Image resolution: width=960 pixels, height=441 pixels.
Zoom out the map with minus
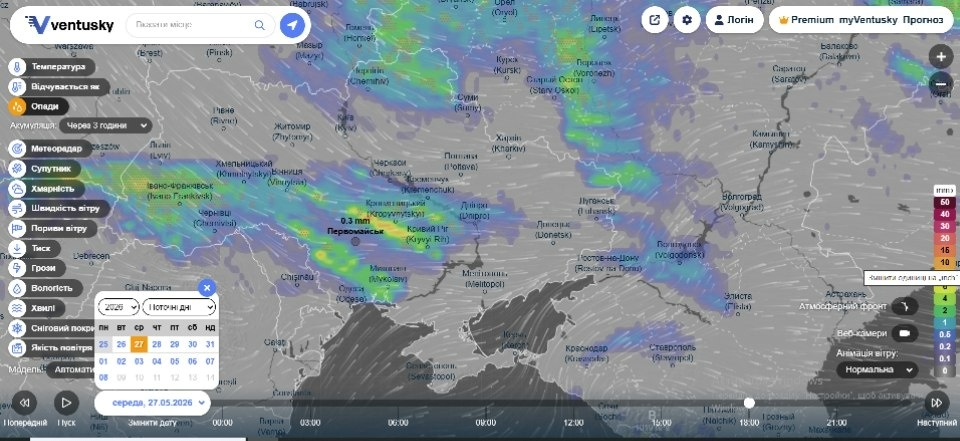coord(940,83)
